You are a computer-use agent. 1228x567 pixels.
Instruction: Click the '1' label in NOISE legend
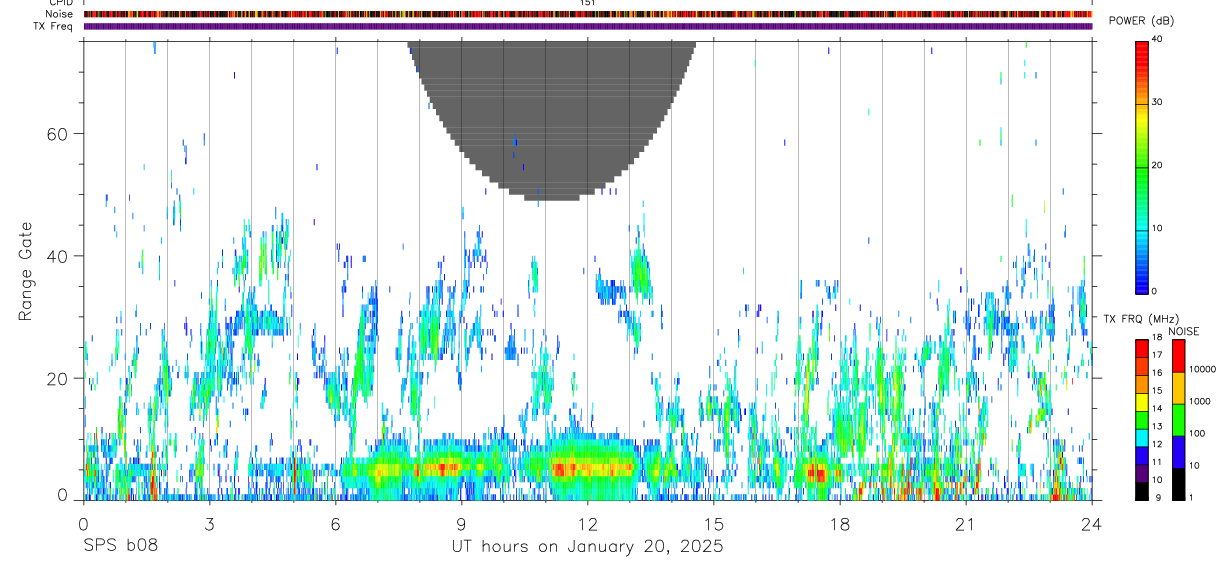click(x=1191, y=498)
